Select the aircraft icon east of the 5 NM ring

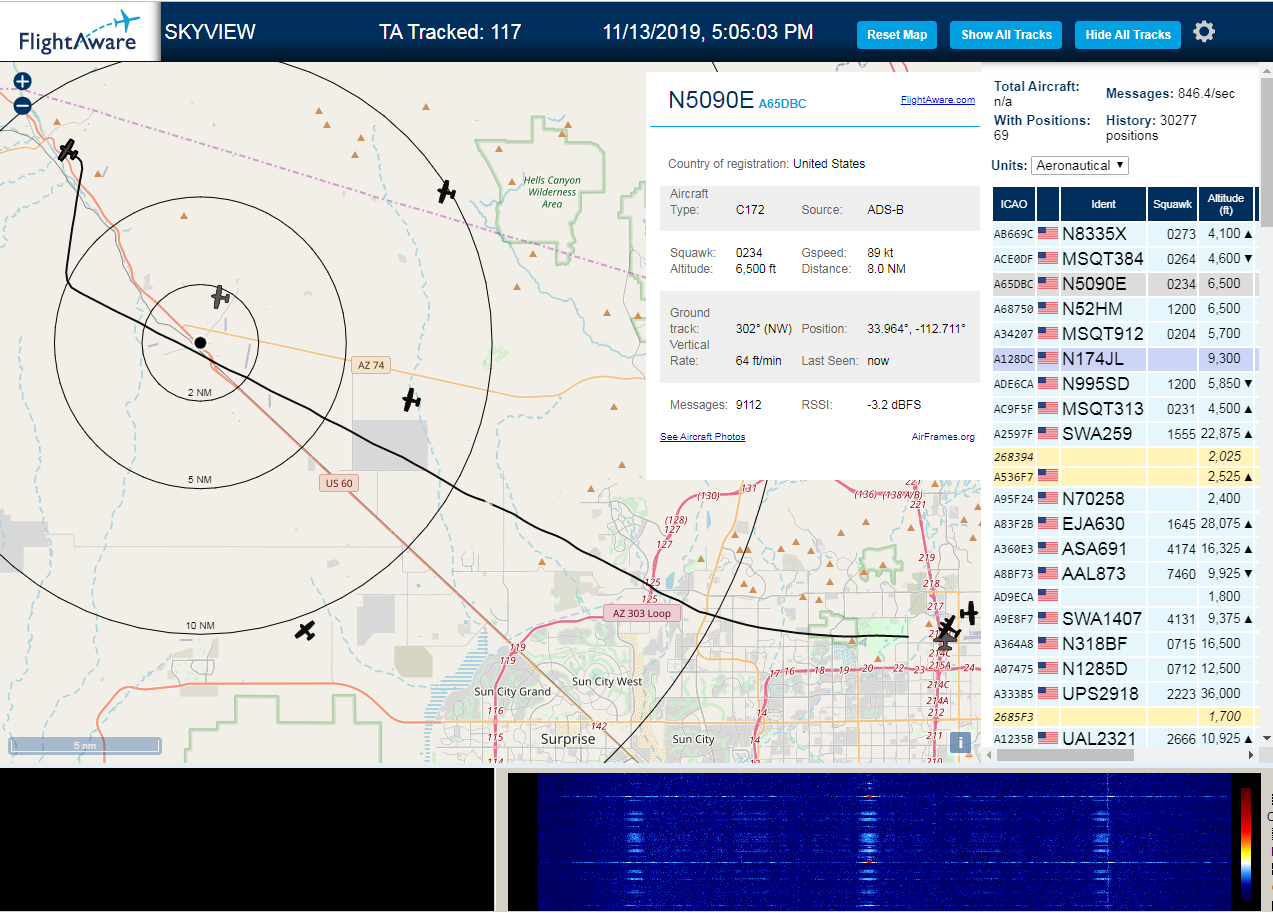(x=410, y=400)
